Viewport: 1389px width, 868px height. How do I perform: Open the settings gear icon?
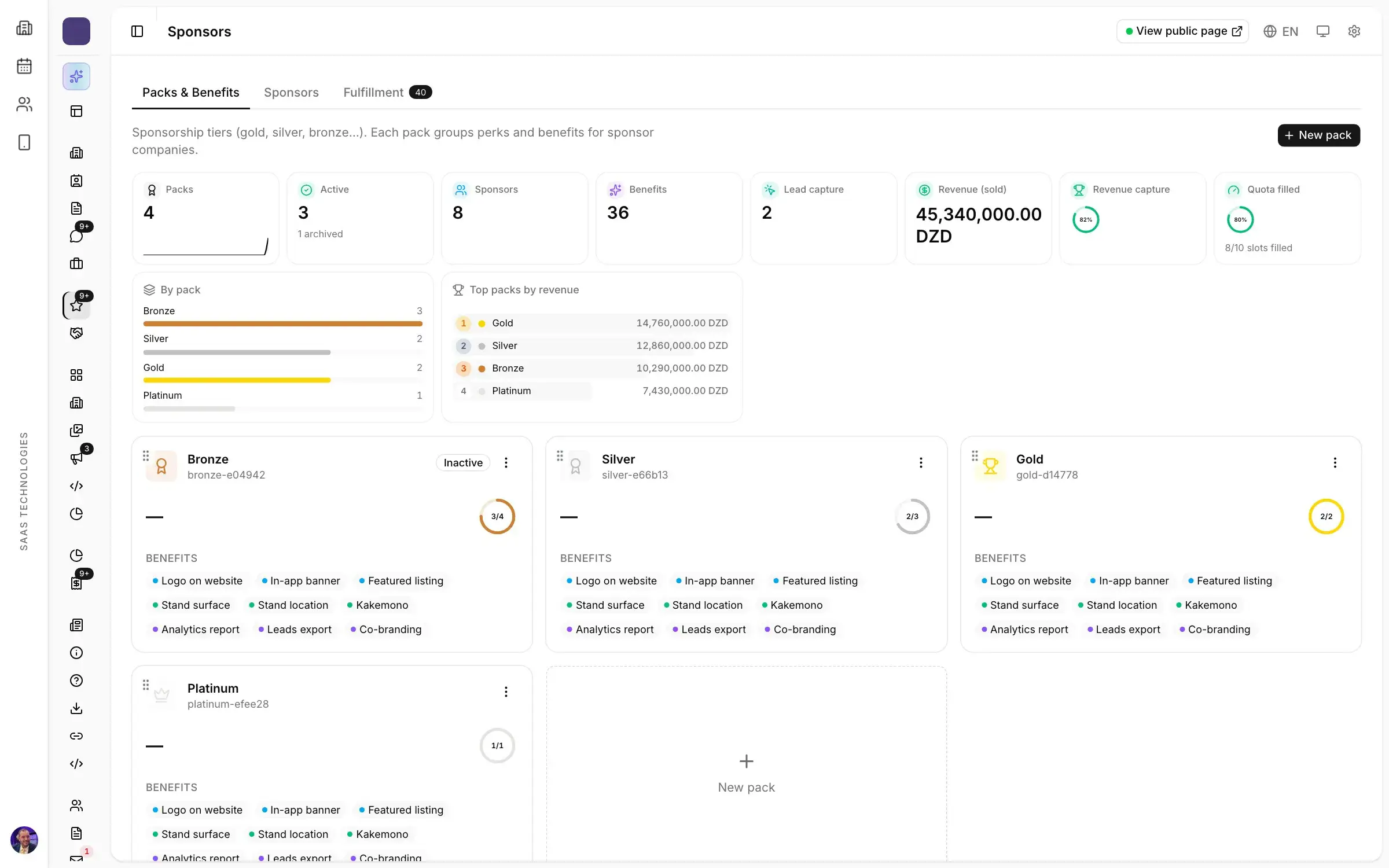pyautogui.click(x=1354, y=31)
